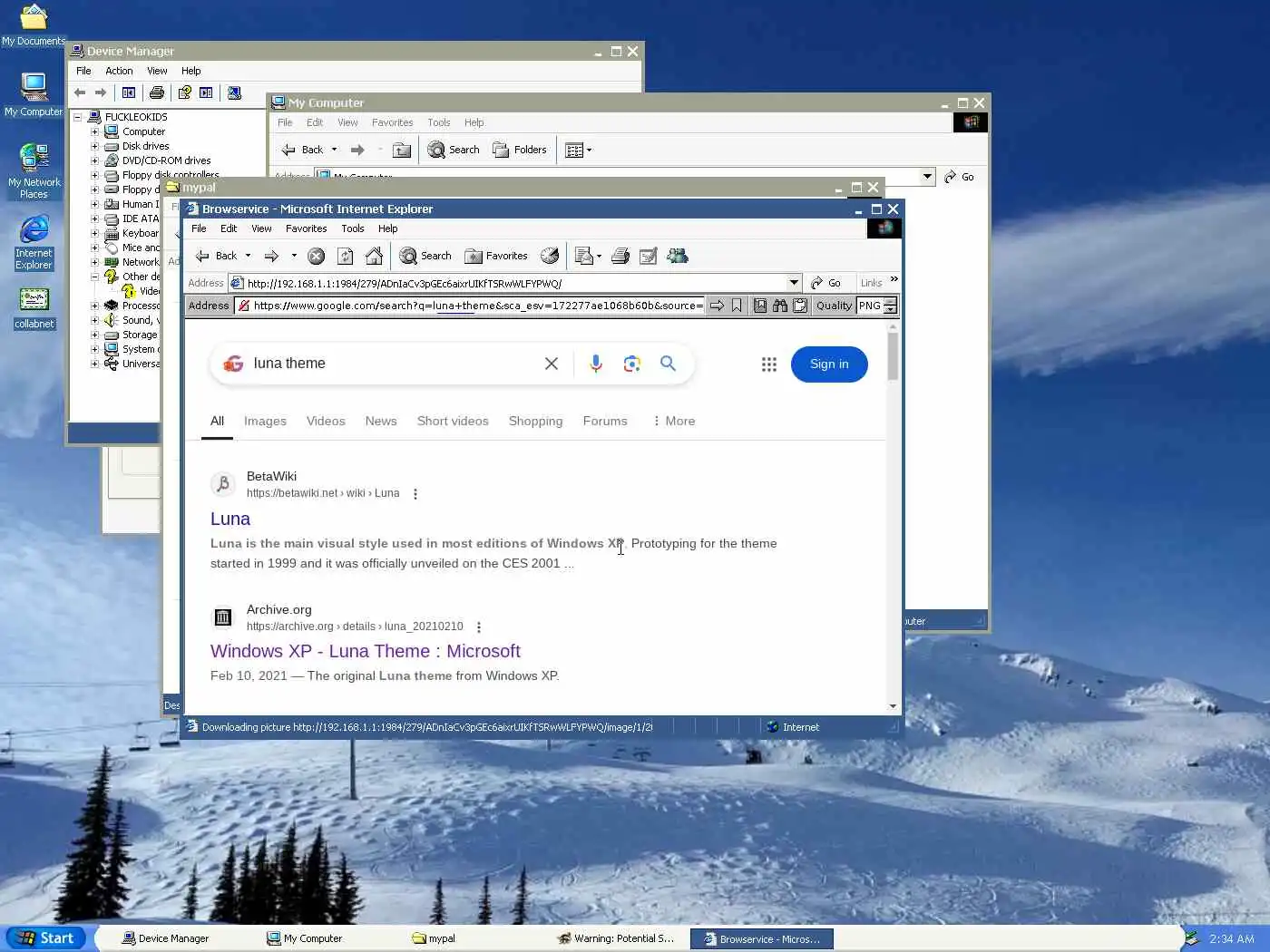
Task: Open the Mail toolbar button in Internet Explorer
Action: coord(588,257)
